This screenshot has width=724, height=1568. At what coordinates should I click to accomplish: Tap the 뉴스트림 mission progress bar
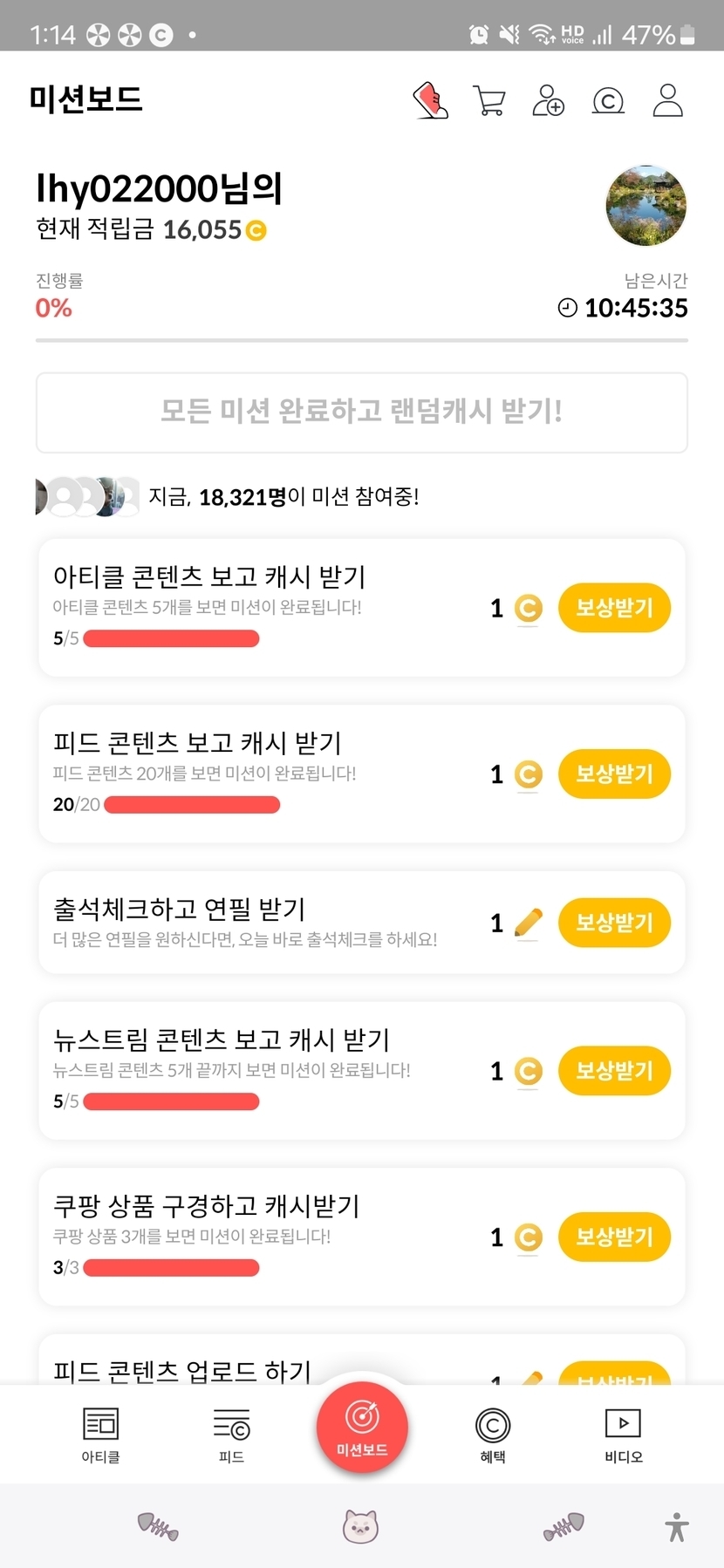[x=171, y=1101]
